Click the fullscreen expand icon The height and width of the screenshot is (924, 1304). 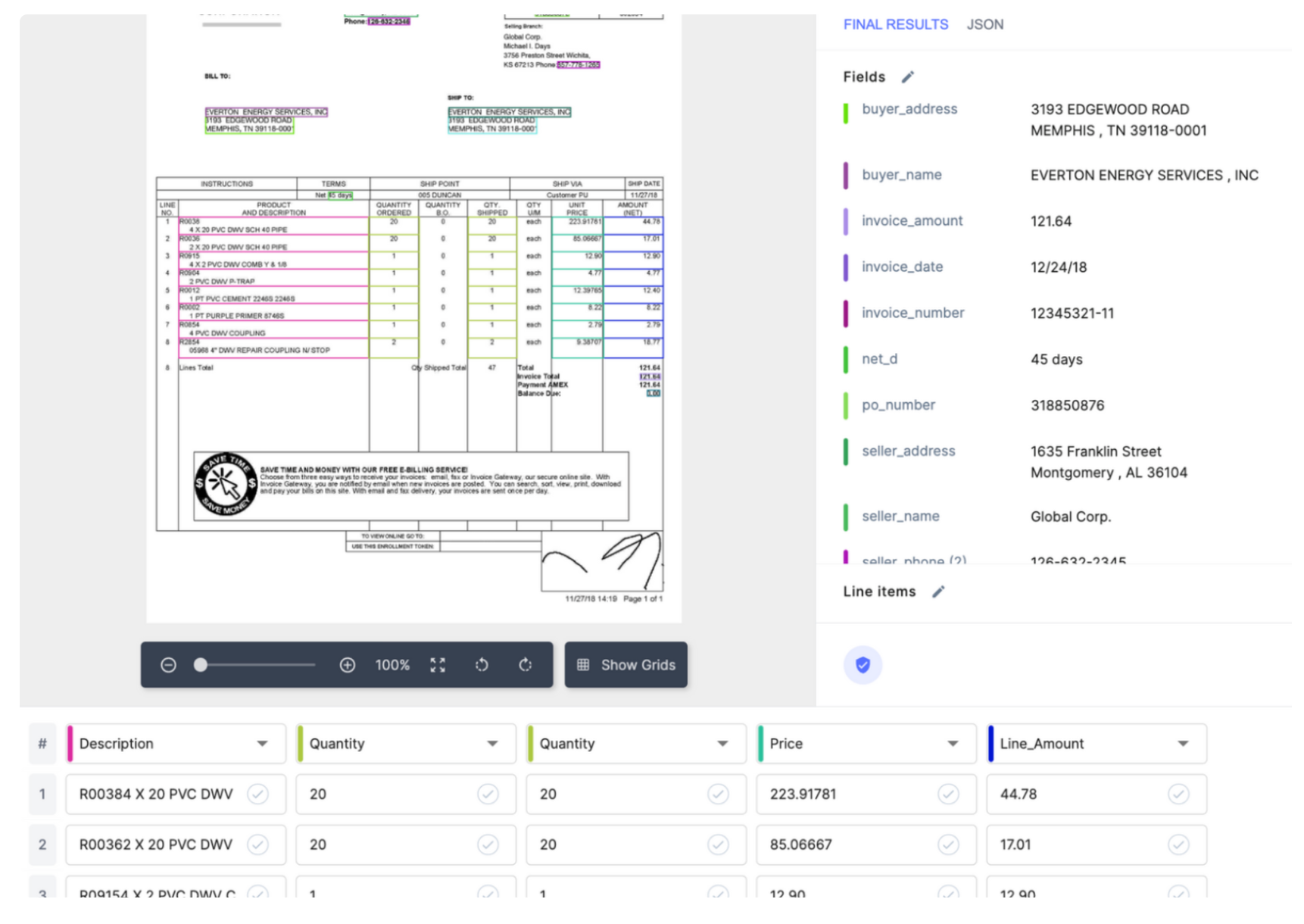pyautogui.click(x=438, y=665)
